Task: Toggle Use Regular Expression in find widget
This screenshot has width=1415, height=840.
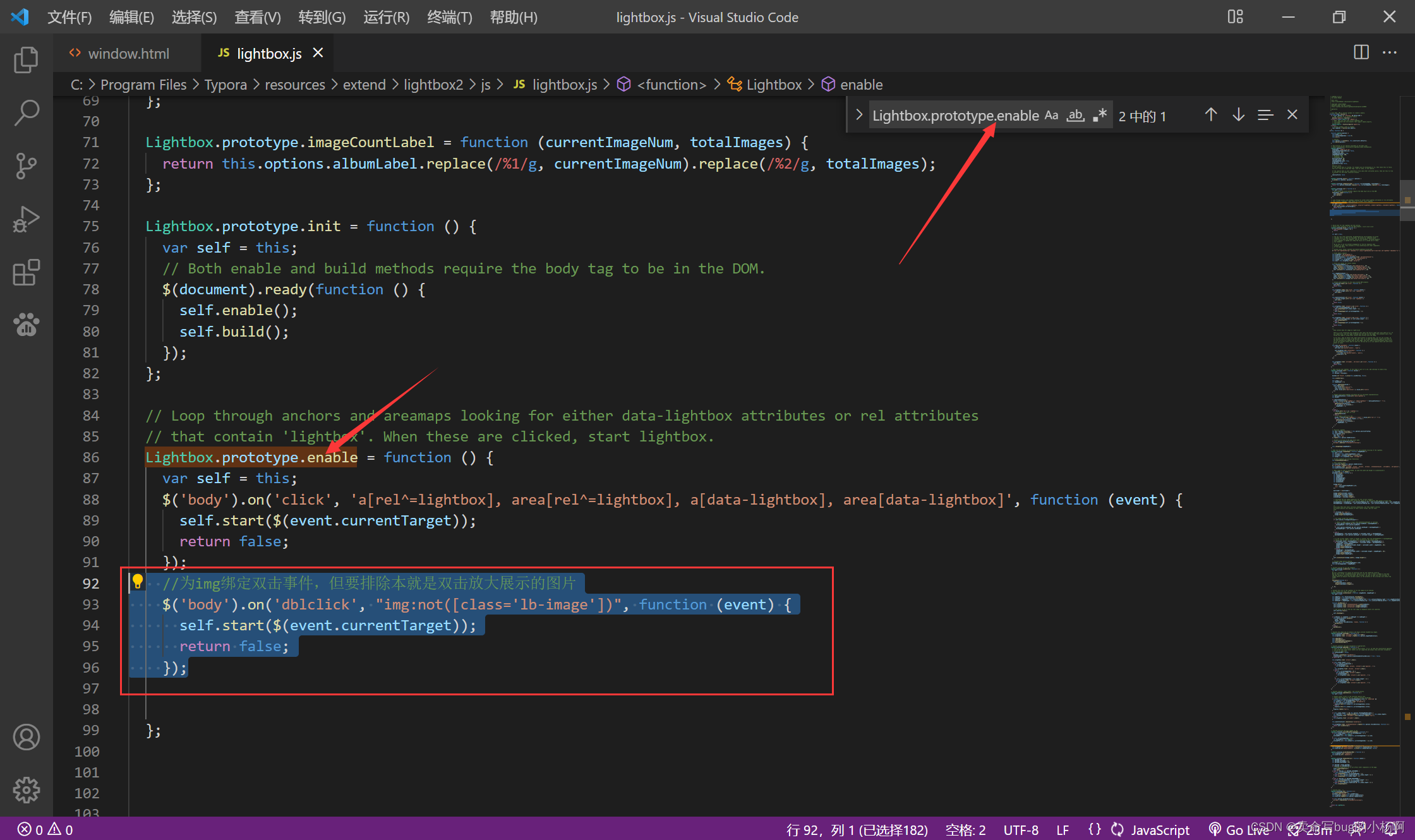Action: coord(1100,116)
